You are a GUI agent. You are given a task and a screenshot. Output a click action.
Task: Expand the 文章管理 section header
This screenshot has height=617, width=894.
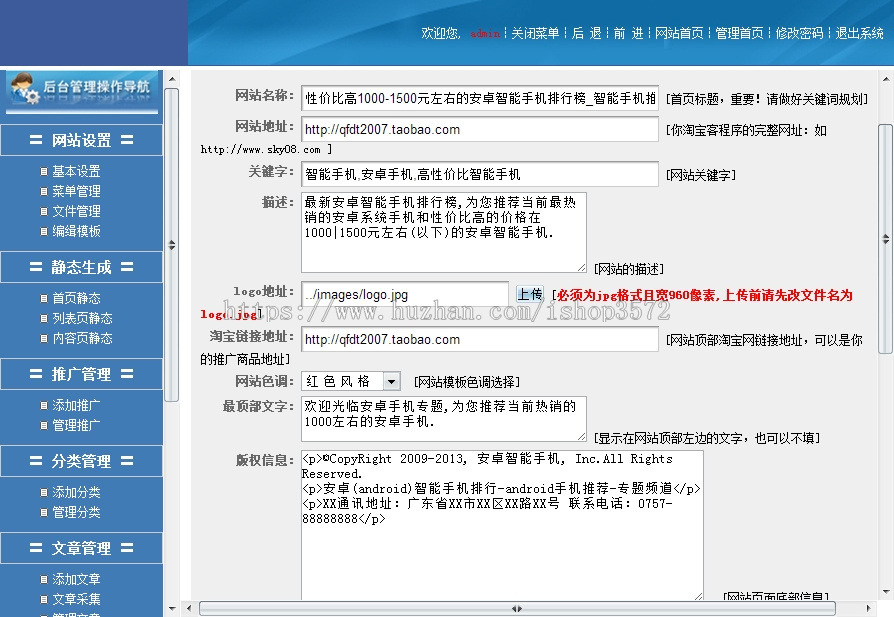[x=81, y=548]
